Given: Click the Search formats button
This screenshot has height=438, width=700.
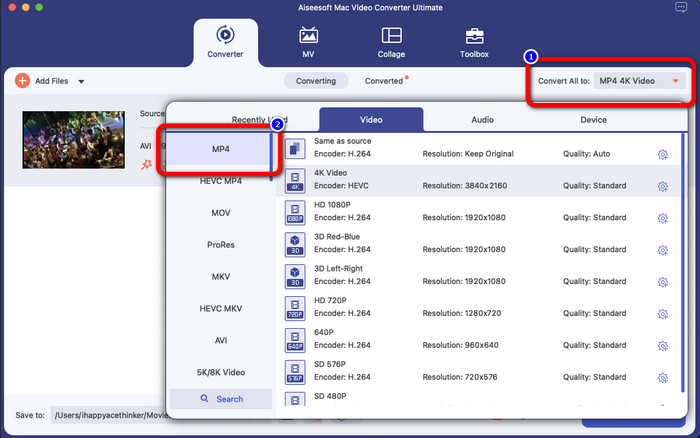Looking at the screenshot, I should (x=221, y=399).
